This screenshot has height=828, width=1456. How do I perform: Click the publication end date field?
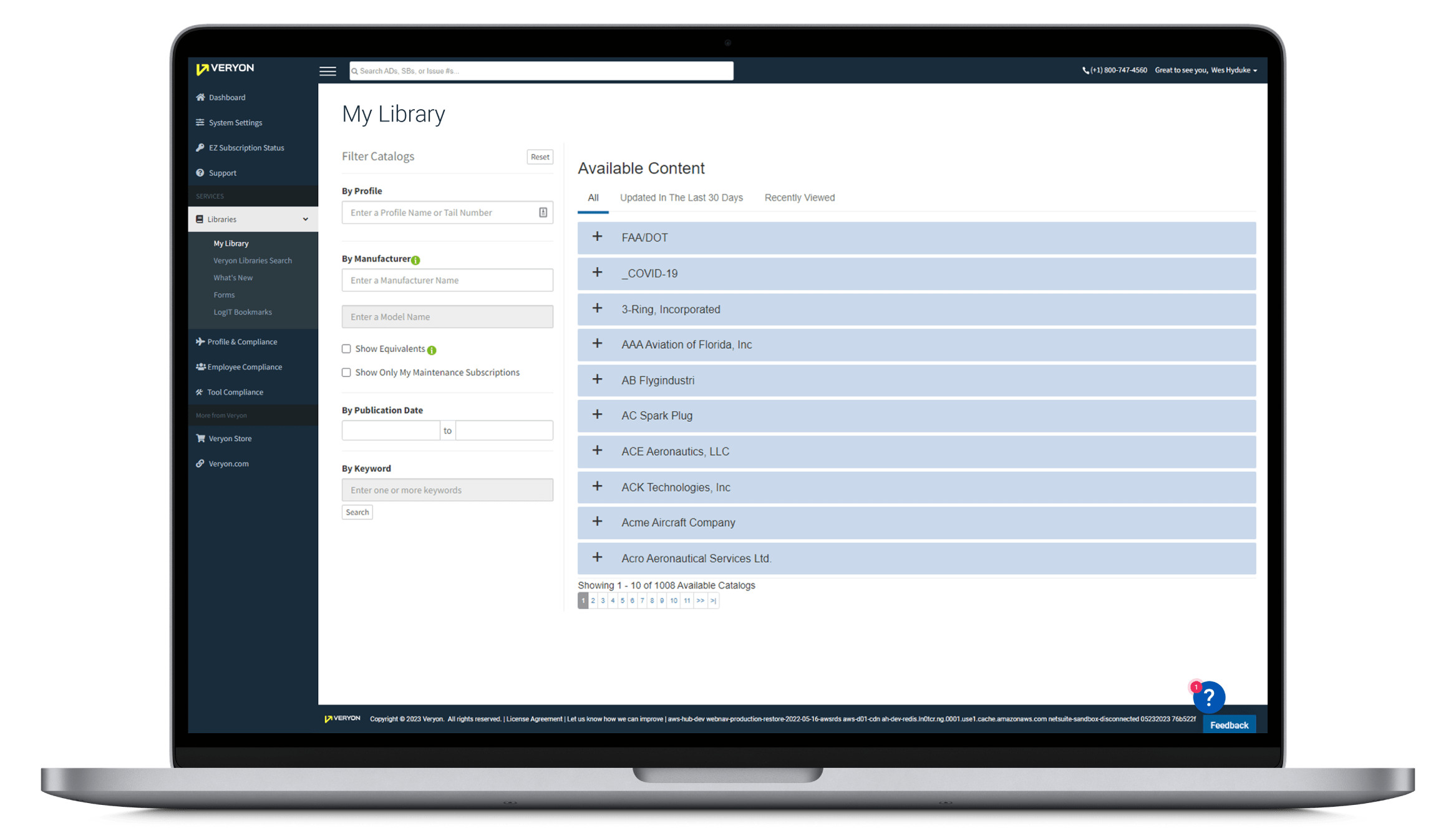pos(504,431)
